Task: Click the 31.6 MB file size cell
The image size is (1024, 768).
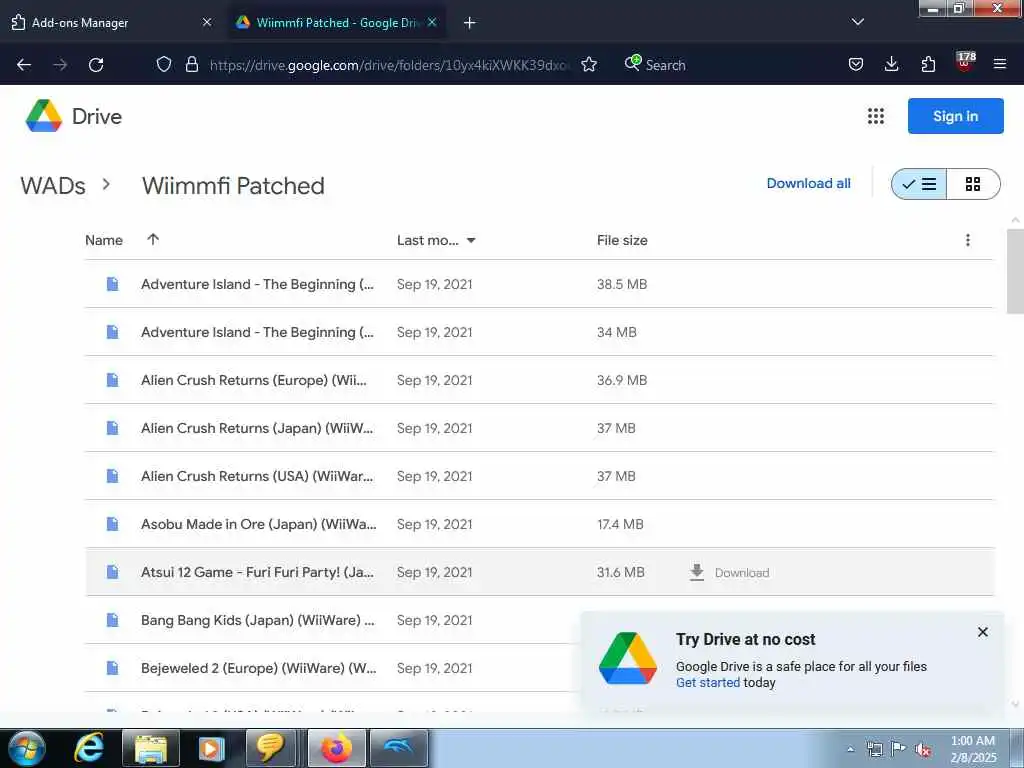Action: tap(620, 572)
